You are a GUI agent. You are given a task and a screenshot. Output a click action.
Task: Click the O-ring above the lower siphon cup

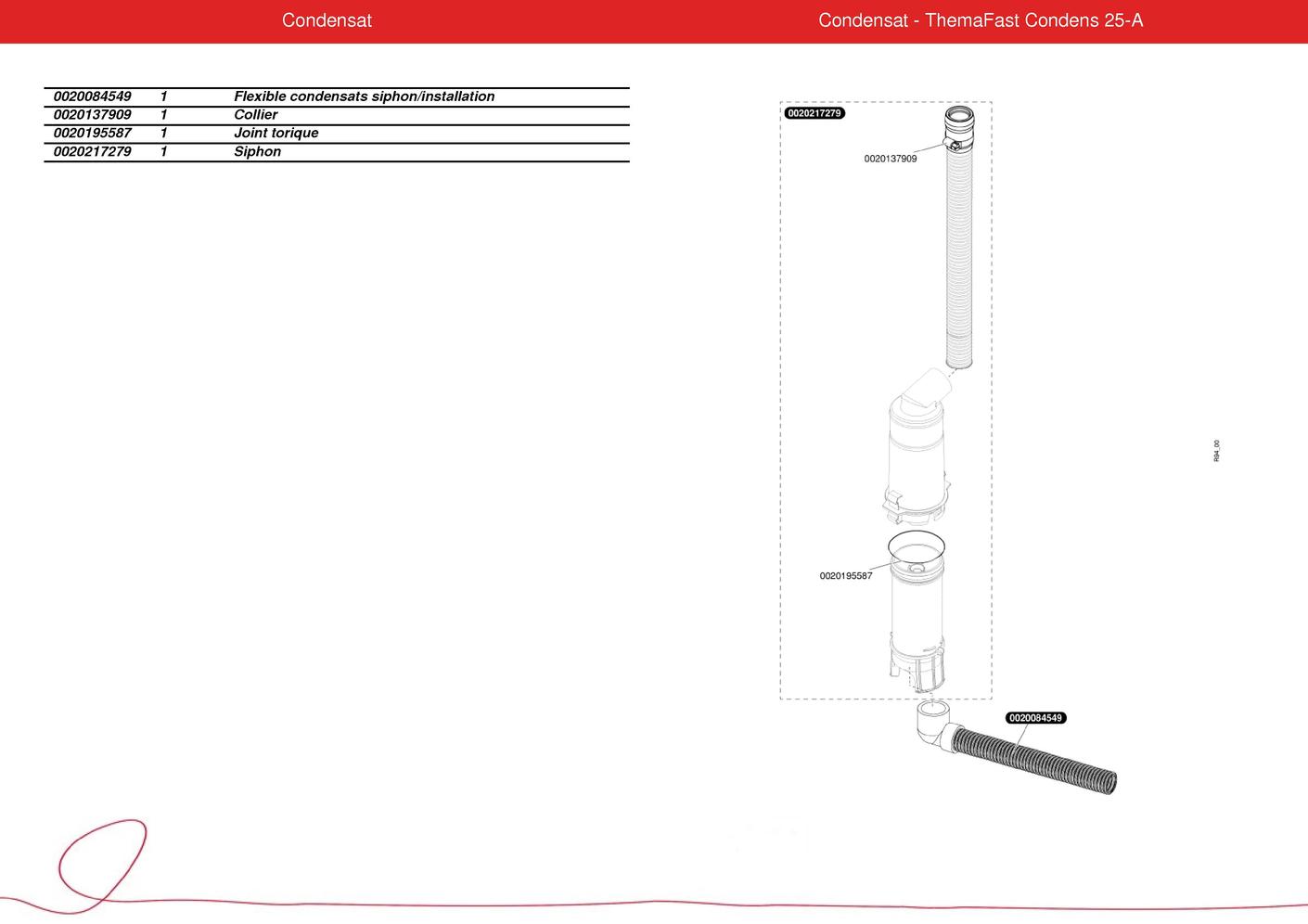916,544
